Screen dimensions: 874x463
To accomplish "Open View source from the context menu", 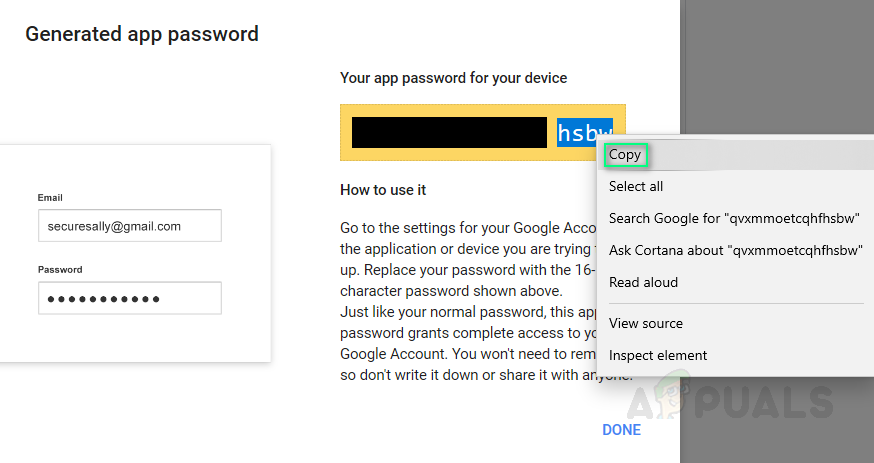I will point(645,323).
